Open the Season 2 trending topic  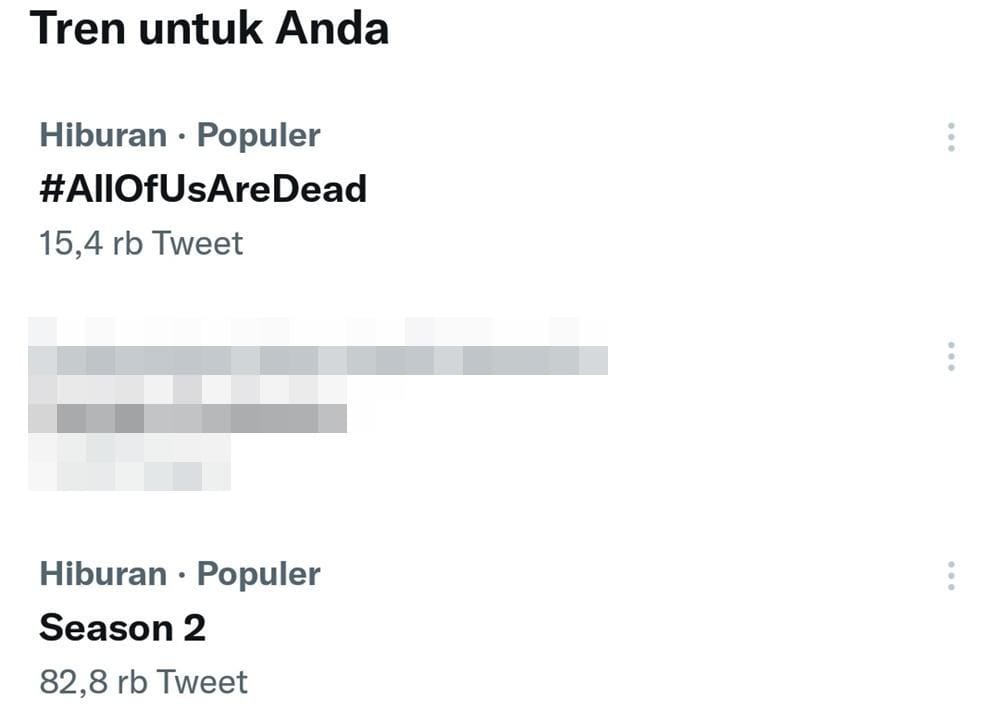(x=122, y=628)
